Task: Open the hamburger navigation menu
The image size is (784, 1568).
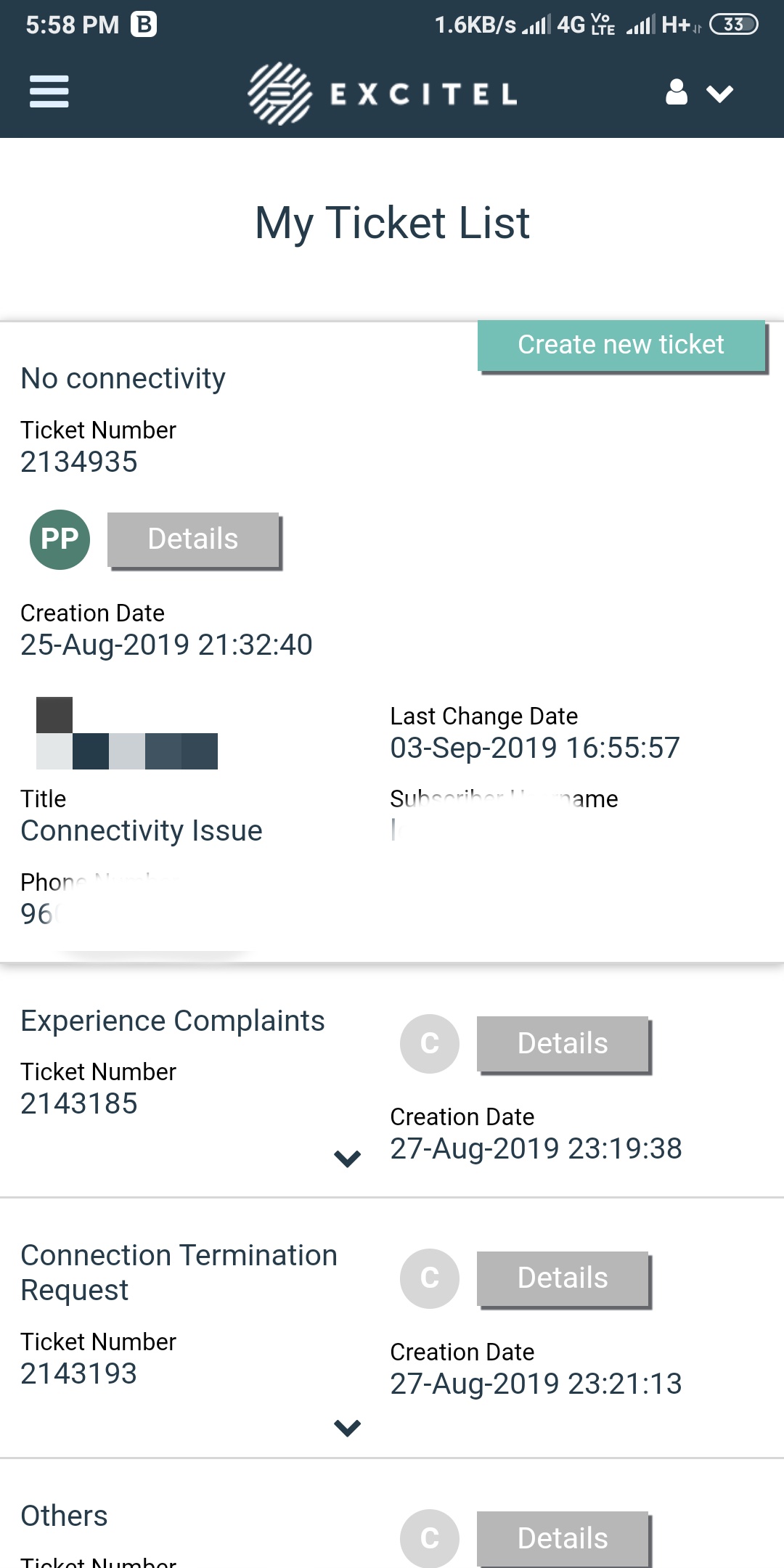Action: click(49, 92)
